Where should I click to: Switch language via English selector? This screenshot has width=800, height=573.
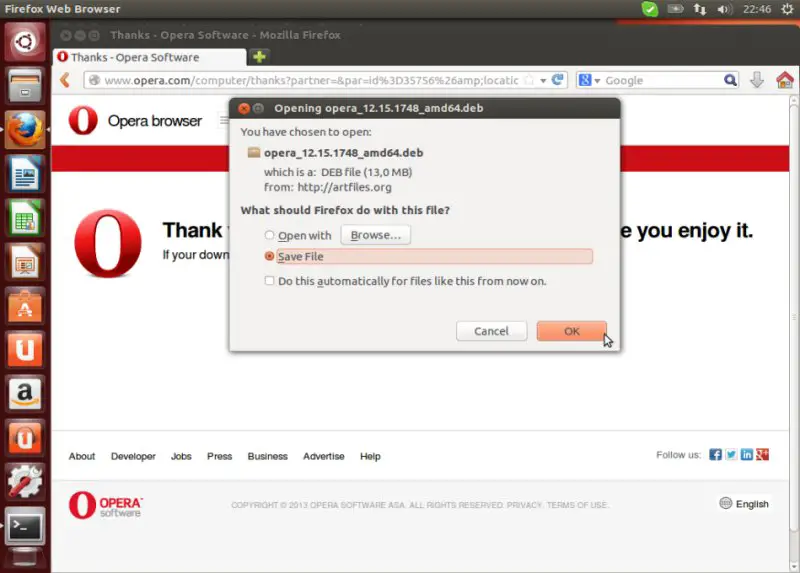click(x=744, y=504)
